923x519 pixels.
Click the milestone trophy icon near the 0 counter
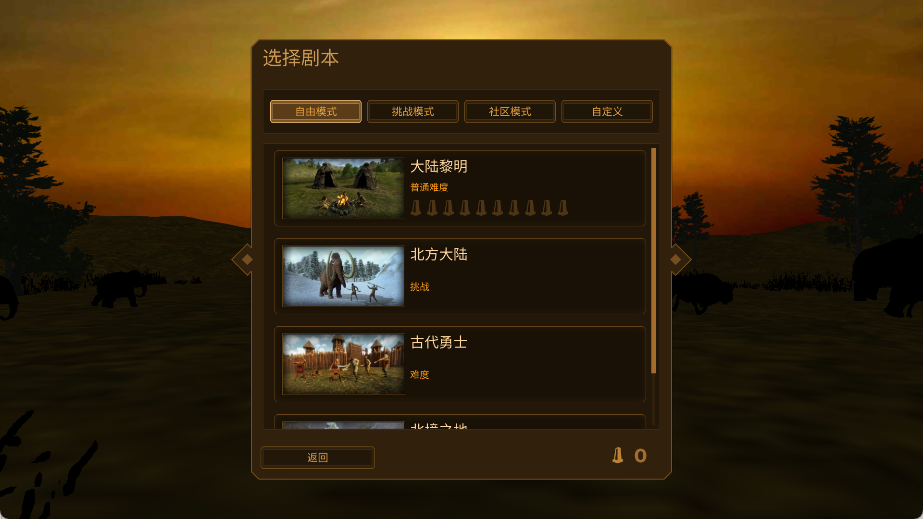[617, 455]
